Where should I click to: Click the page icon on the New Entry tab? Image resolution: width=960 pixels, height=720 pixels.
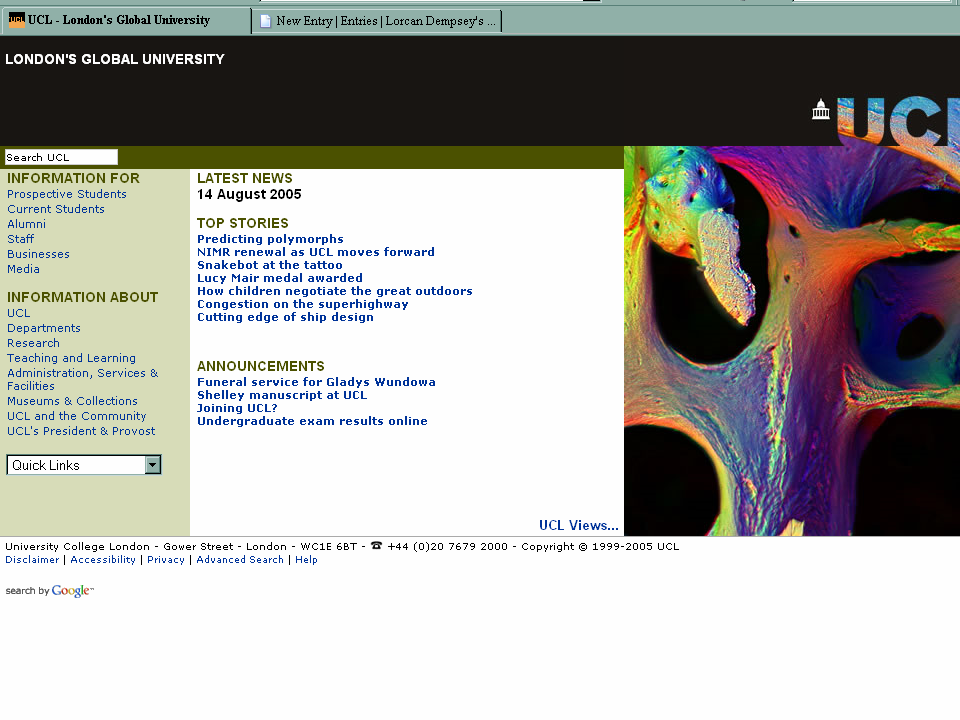266,21
